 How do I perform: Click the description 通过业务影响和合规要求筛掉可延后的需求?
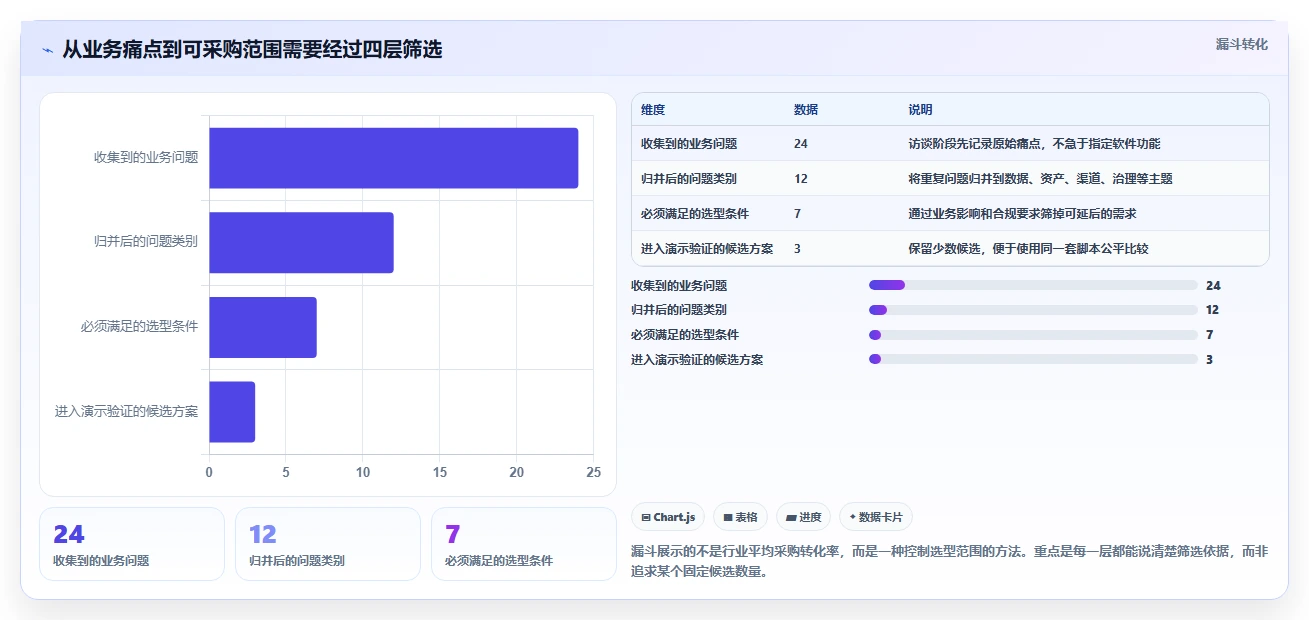point(1022,214)
